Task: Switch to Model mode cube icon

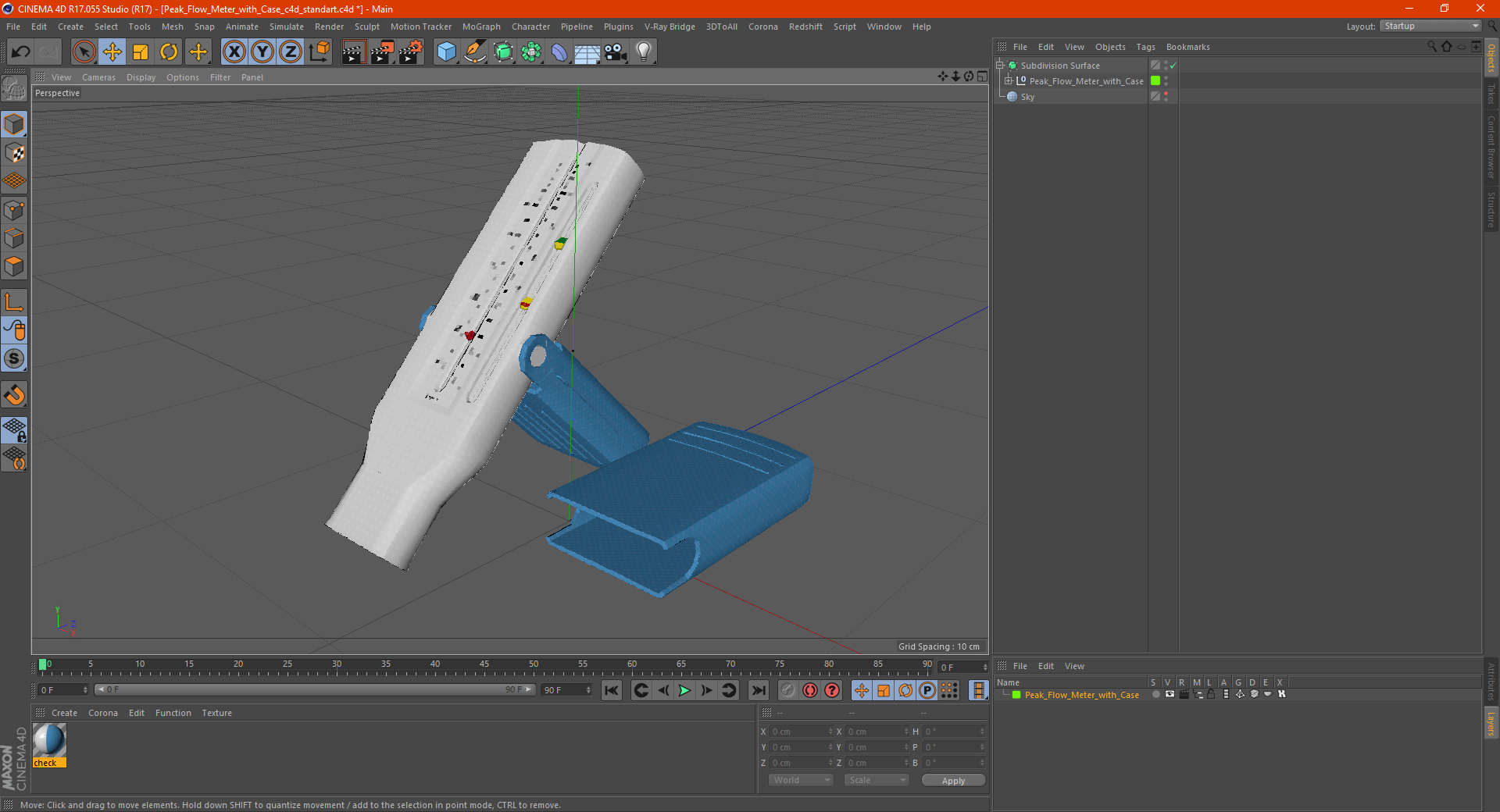Action: pyautogui.click(x=14, y=124)
